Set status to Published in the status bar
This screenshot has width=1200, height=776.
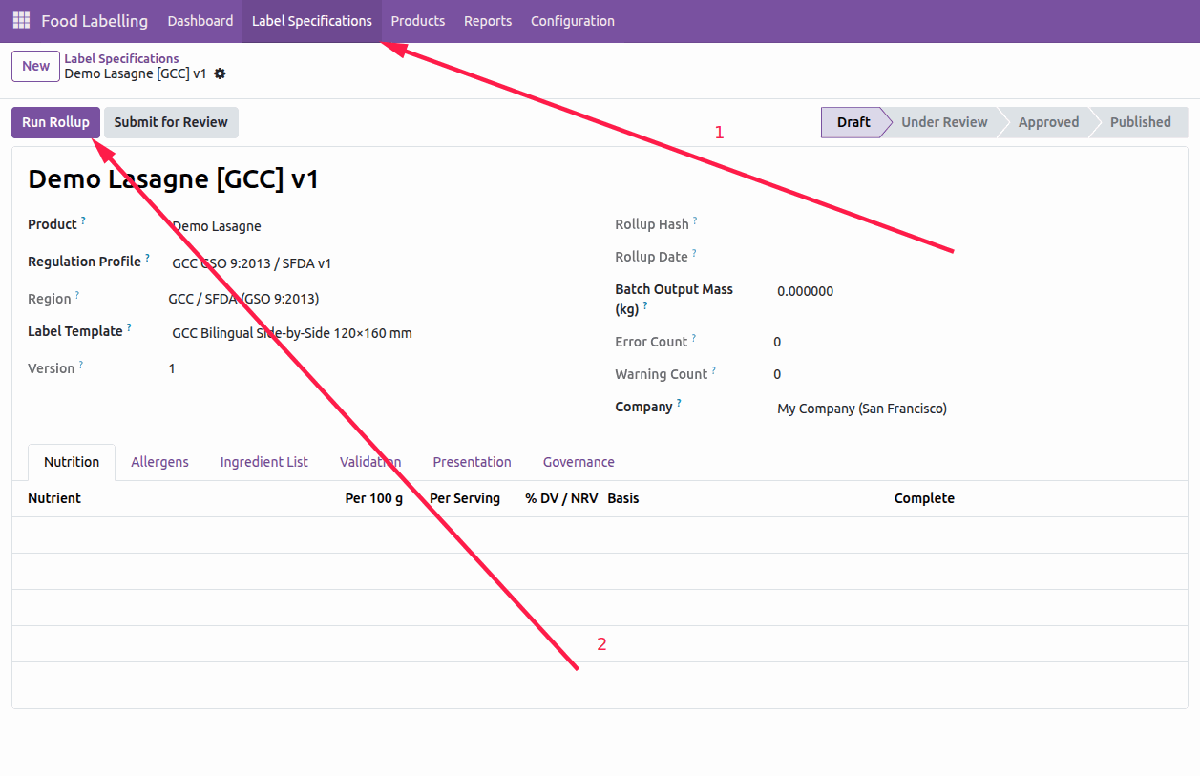(1140, 122)
